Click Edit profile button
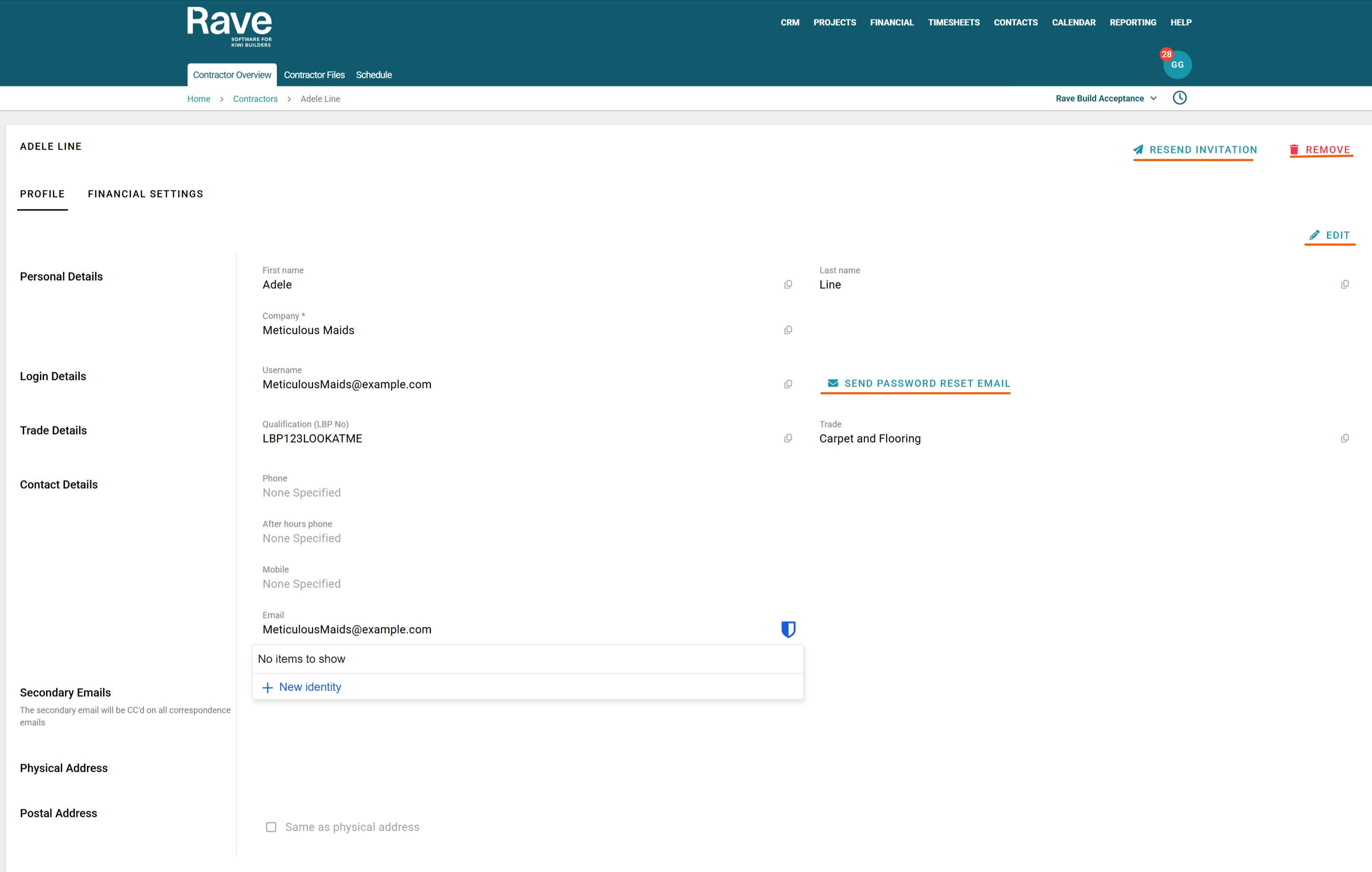Viewport: 1372px width, 872px height. point(1330,236)
